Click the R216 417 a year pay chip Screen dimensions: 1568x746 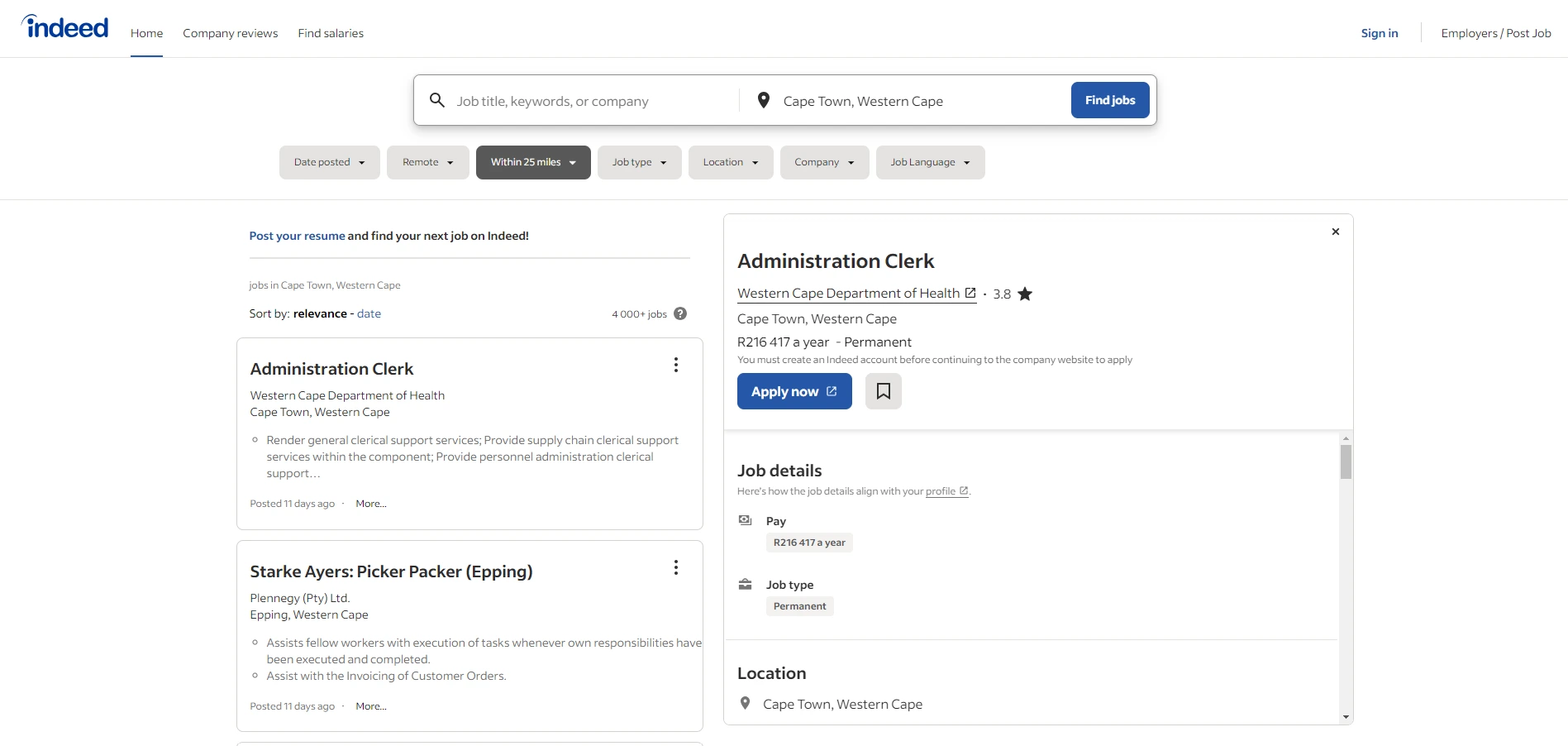pyautogui.click(x=809, y=543)
